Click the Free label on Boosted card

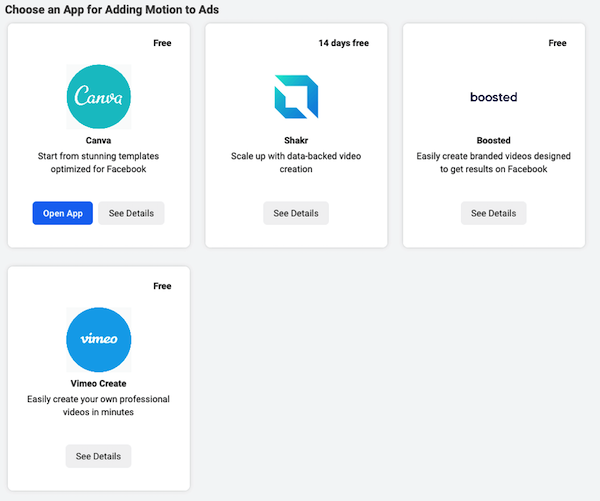click(x=557, y=43)
